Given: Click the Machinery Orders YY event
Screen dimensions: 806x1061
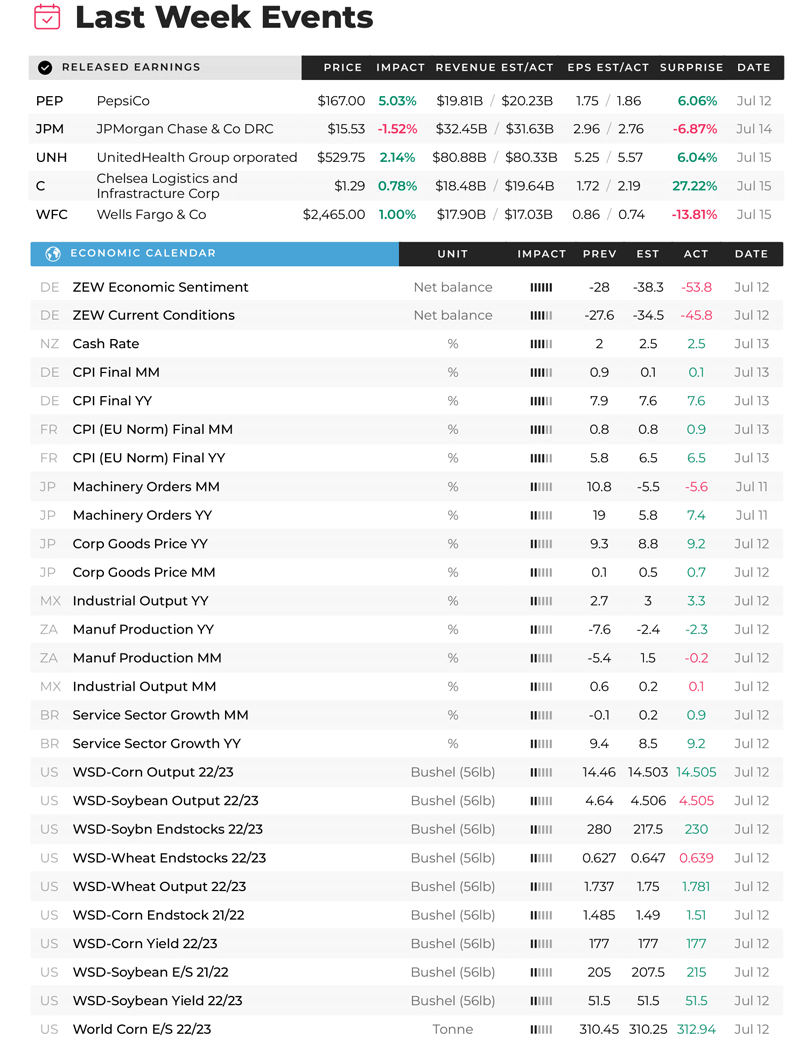Looking at the screenshot, I should tap(143, 516).
